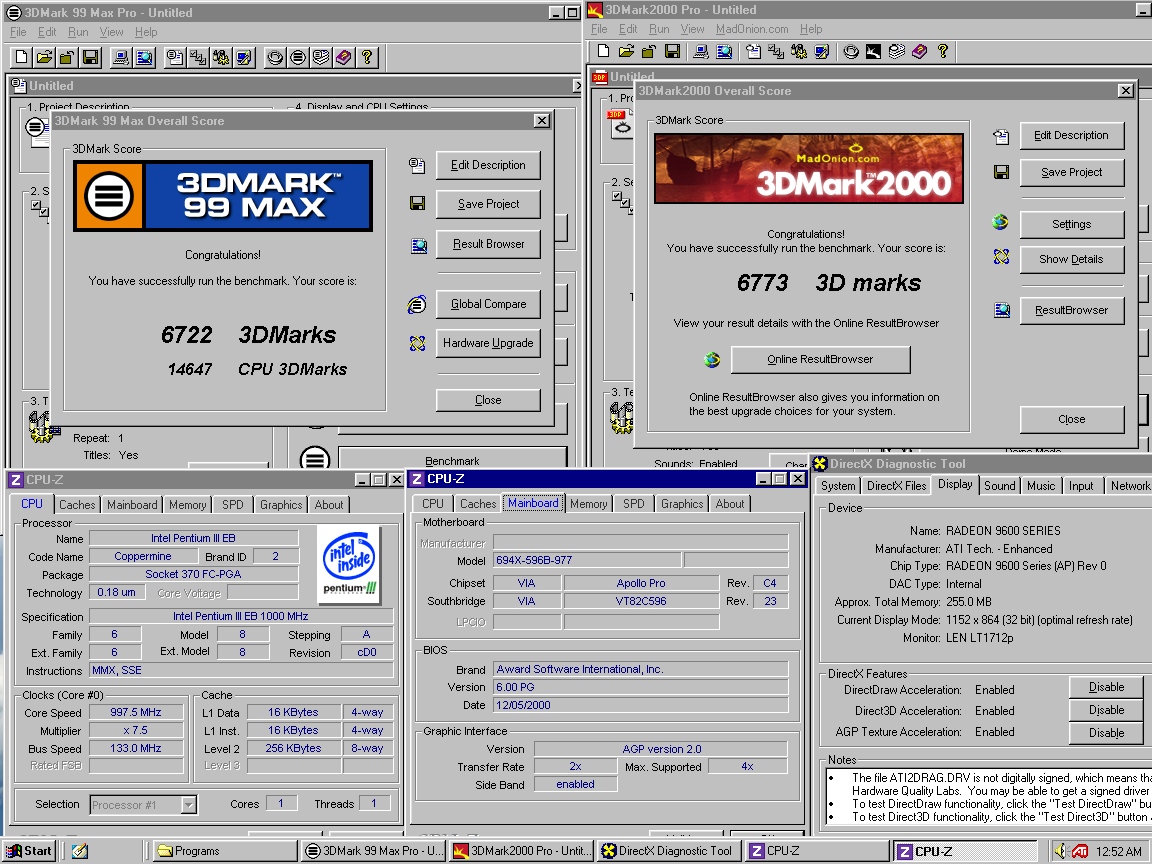Click Save Project button in 3DMark2000 score dialog
Viewport: 1152px width, 864px height.
[1072, 172]
